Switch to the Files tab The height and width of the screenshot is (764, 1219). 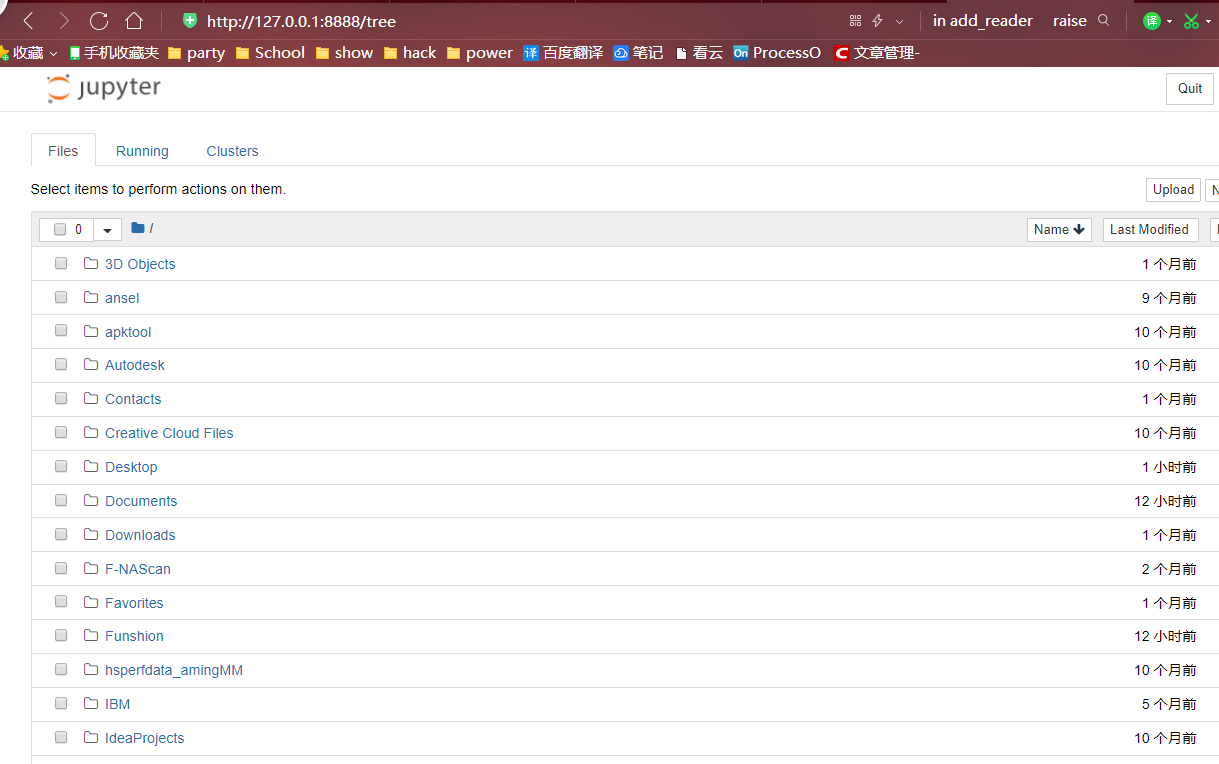click(63, 150)
